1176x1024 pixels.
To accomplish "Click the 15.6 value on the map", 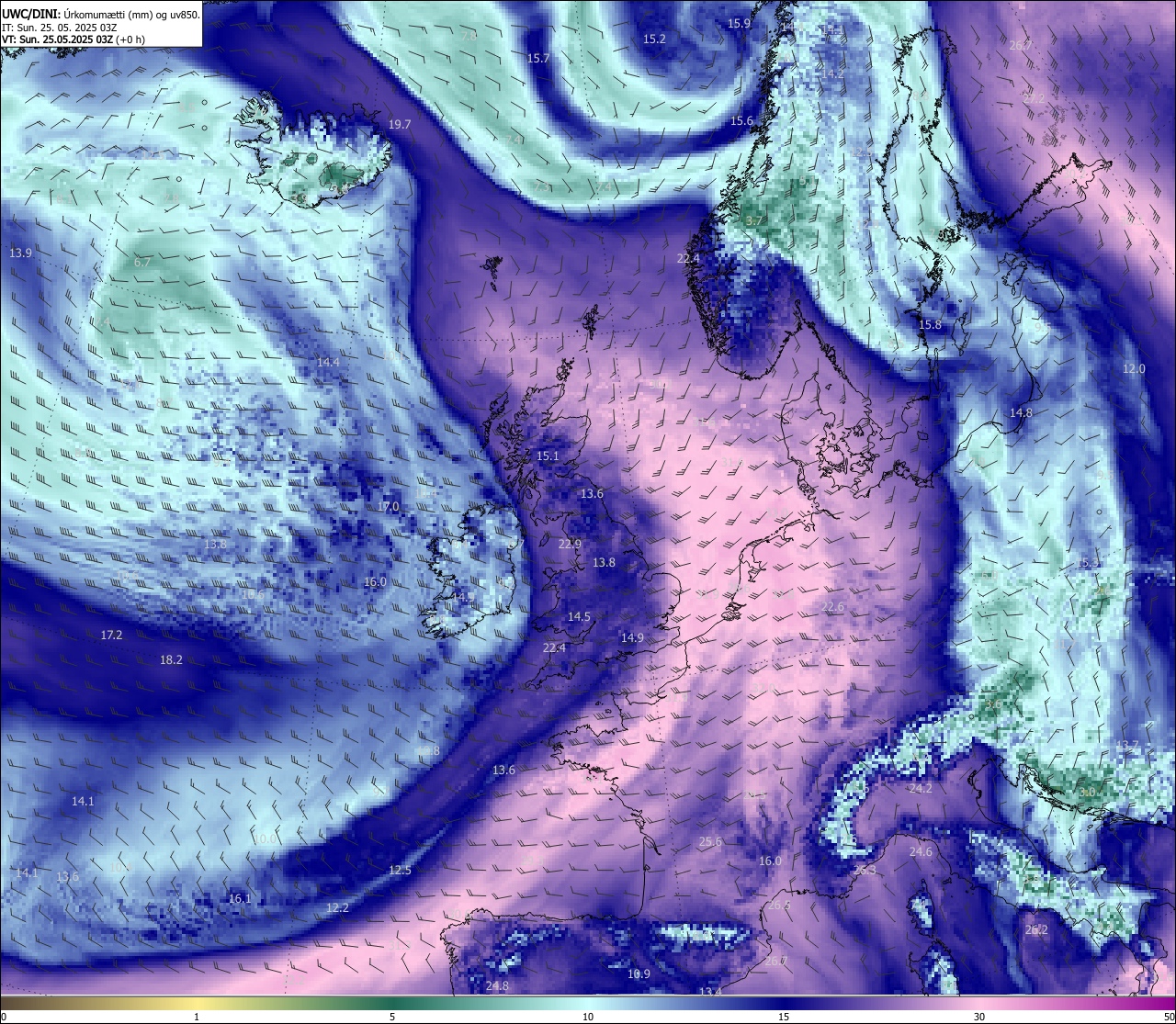I will tap(741, 121).
